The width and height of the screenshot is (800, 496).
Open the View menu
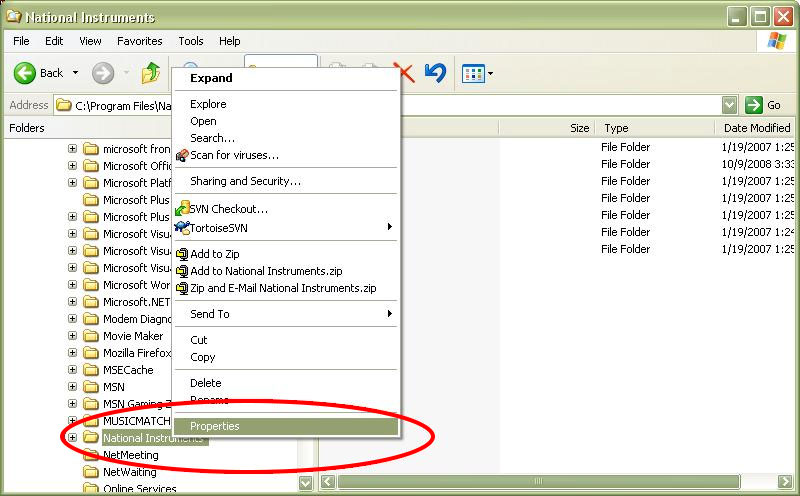pyautogui.click(x=90, y=41)
